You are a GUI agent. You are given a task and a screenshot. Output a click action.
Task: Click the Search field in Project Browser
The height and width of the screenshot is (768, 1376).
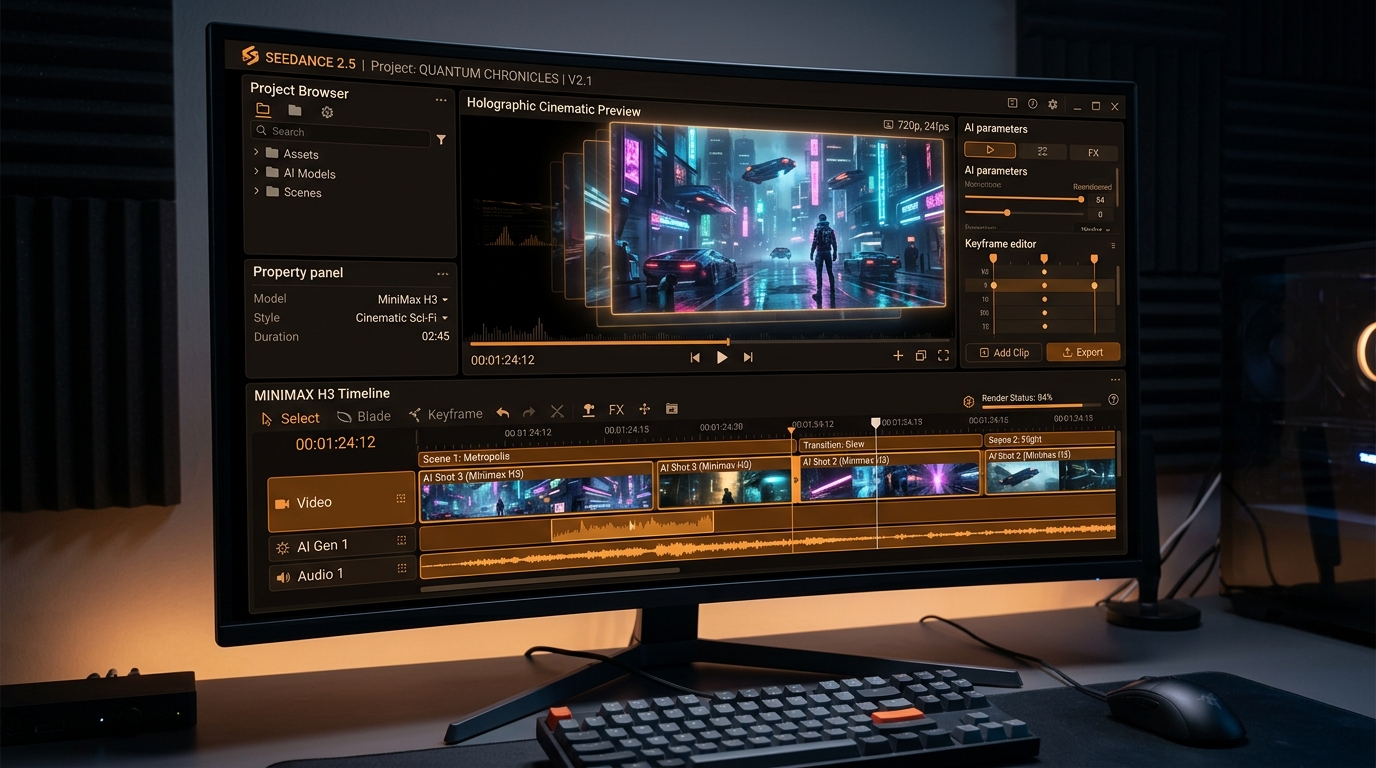click(340, 132)
